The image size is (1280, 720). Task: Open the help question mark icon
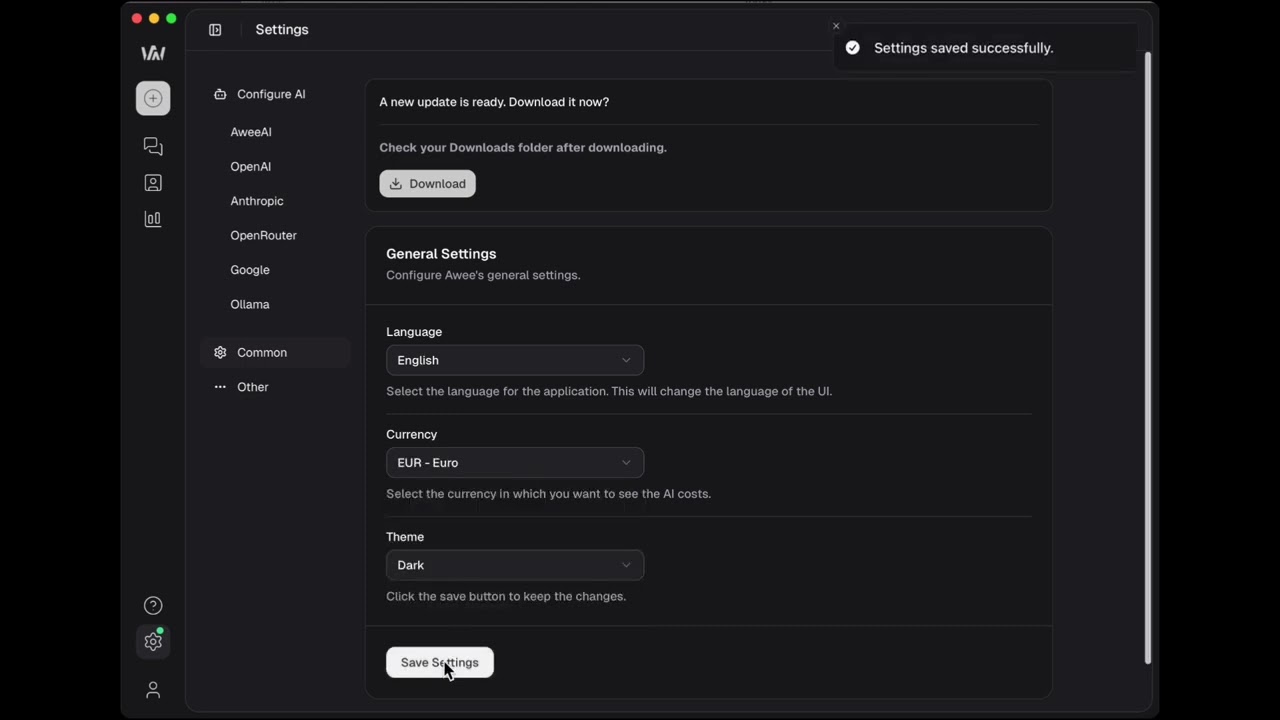pos(153,605)
